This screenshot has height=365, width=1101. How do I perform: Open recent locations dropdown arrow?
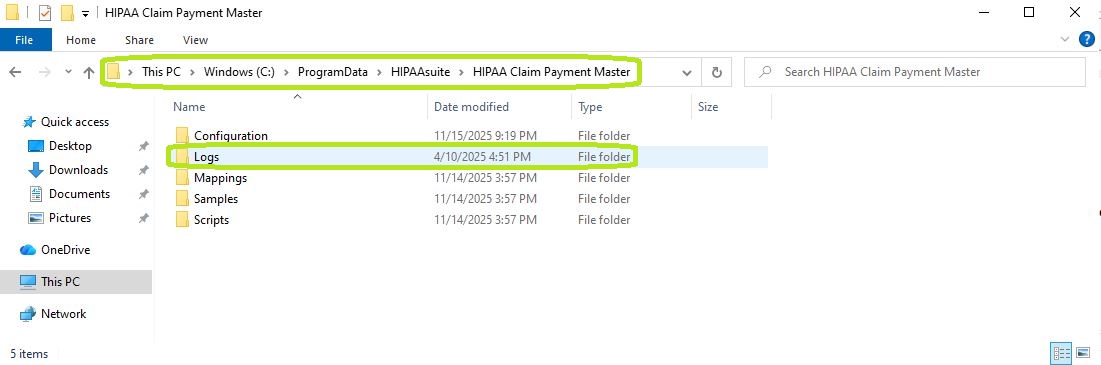tap(68, 72)
